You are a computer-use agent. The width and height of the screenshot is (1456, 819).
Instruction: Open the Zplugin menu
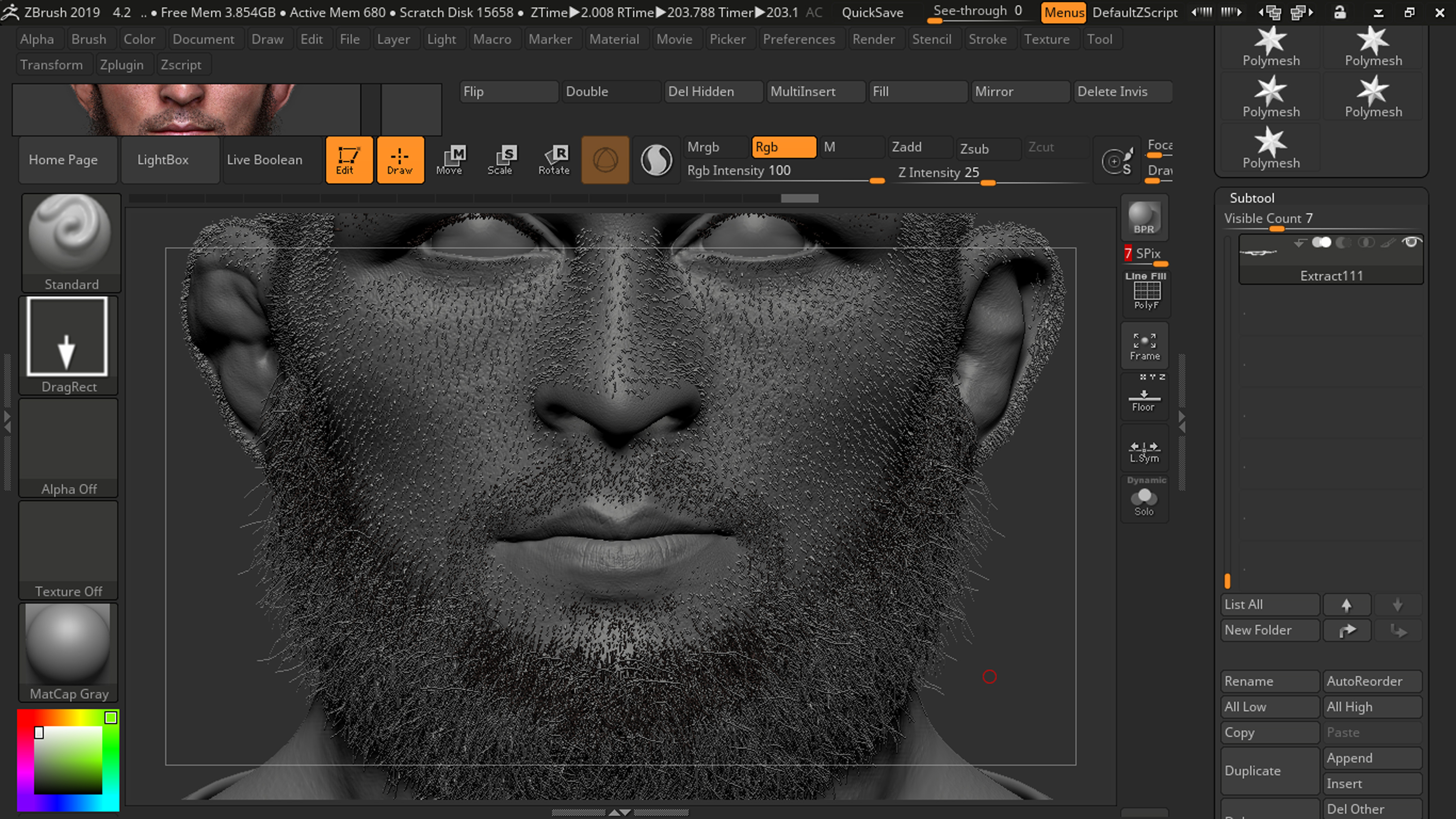121,65
